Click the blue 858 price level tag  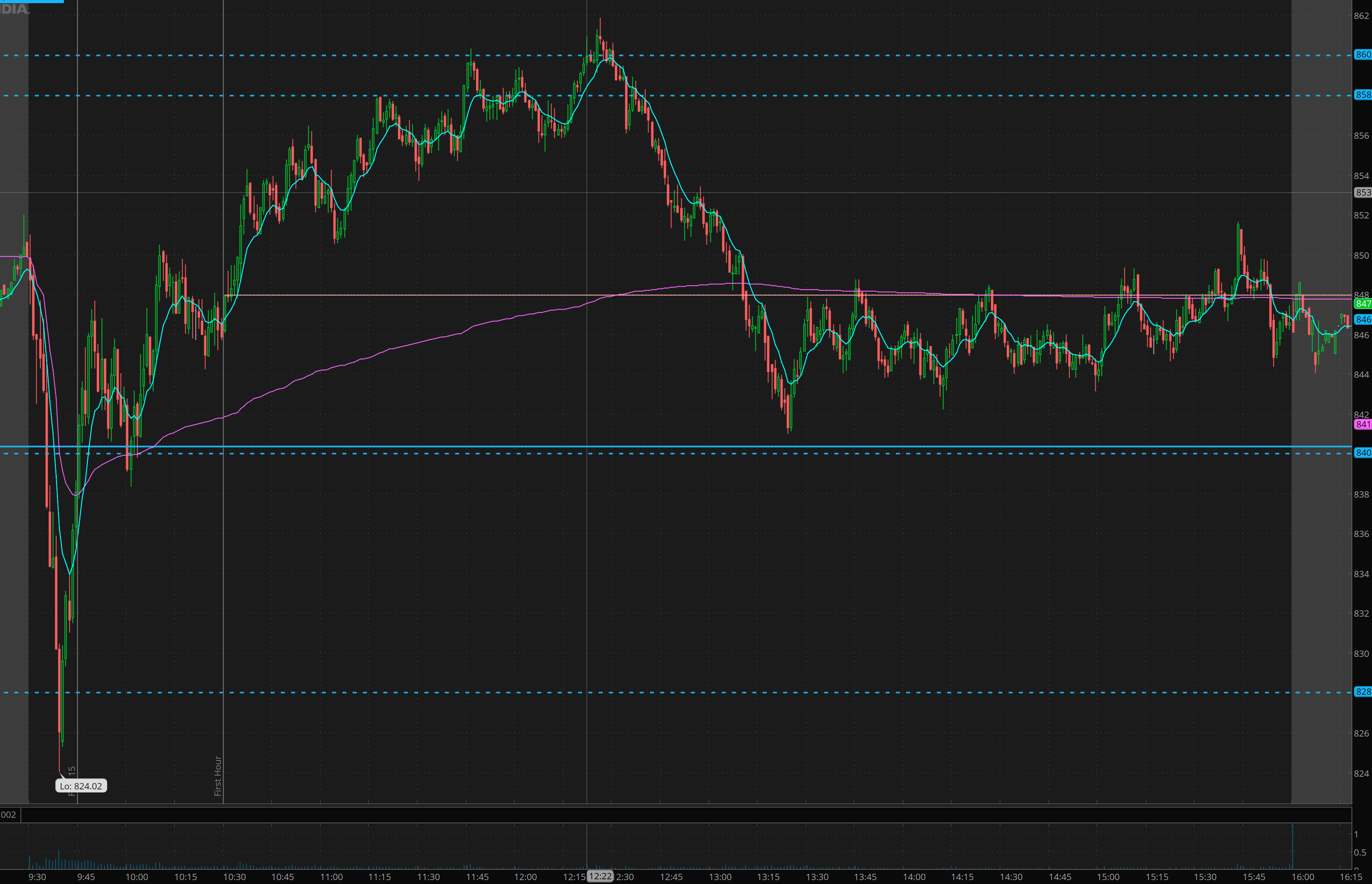click(1362, 95)
